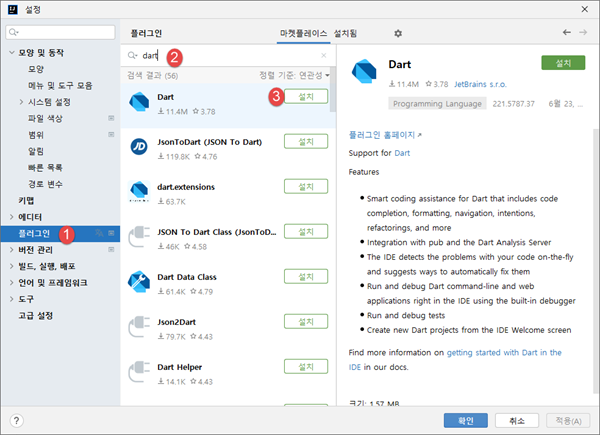Expand the 언어 및 프레임워크 section
Viewport: 600px width, 435px height.
coord(11,282)
